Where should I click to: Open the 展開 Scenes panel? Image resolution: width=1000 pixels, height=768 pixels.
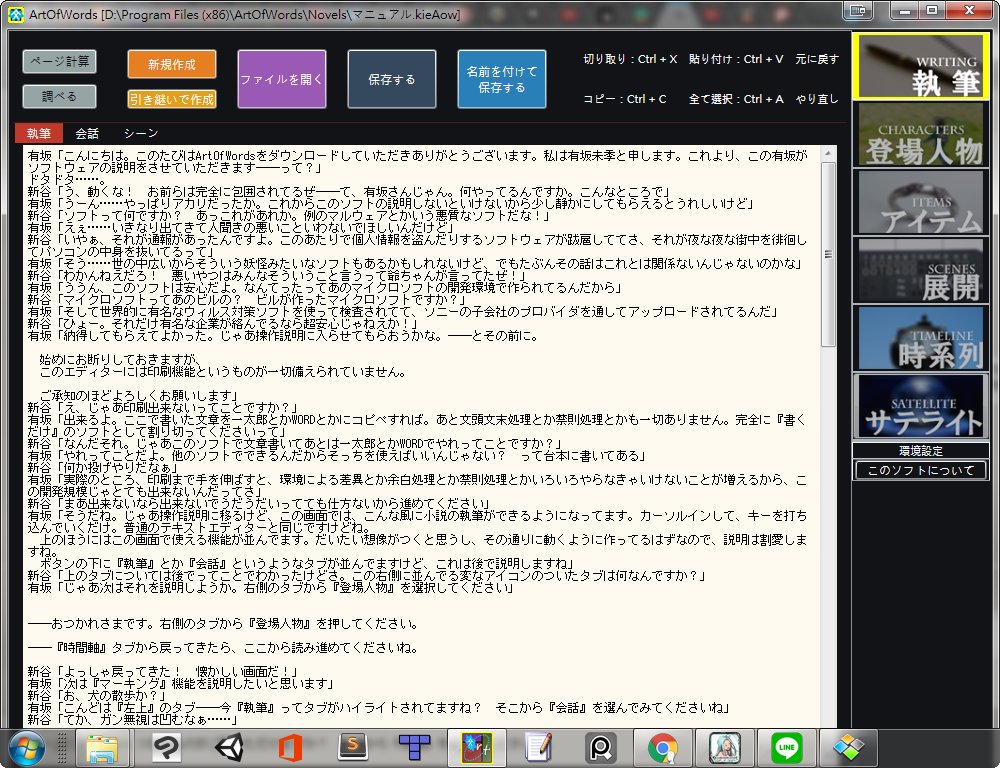920,270
